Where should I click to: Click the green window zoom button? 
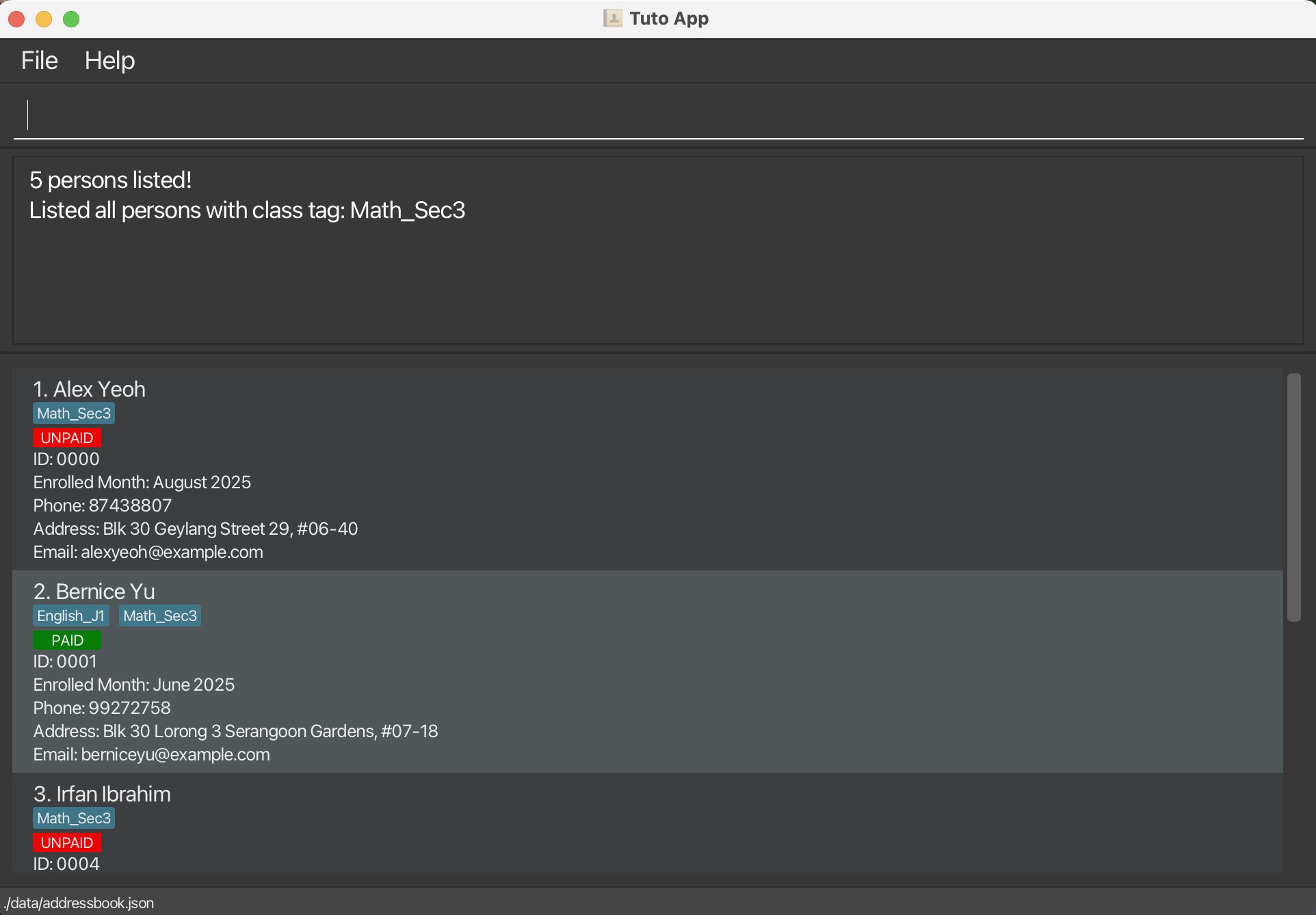pyautogui.click(x=71, y=19)
